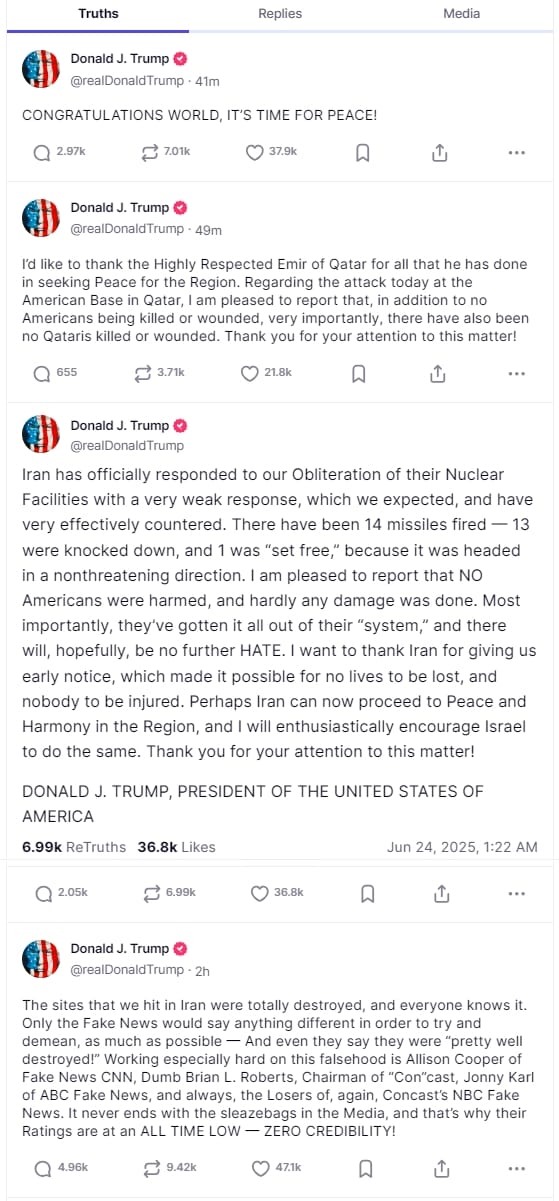View the 6.99k ReTruths list
559x1201 pixels.
[x=74, y=847]
